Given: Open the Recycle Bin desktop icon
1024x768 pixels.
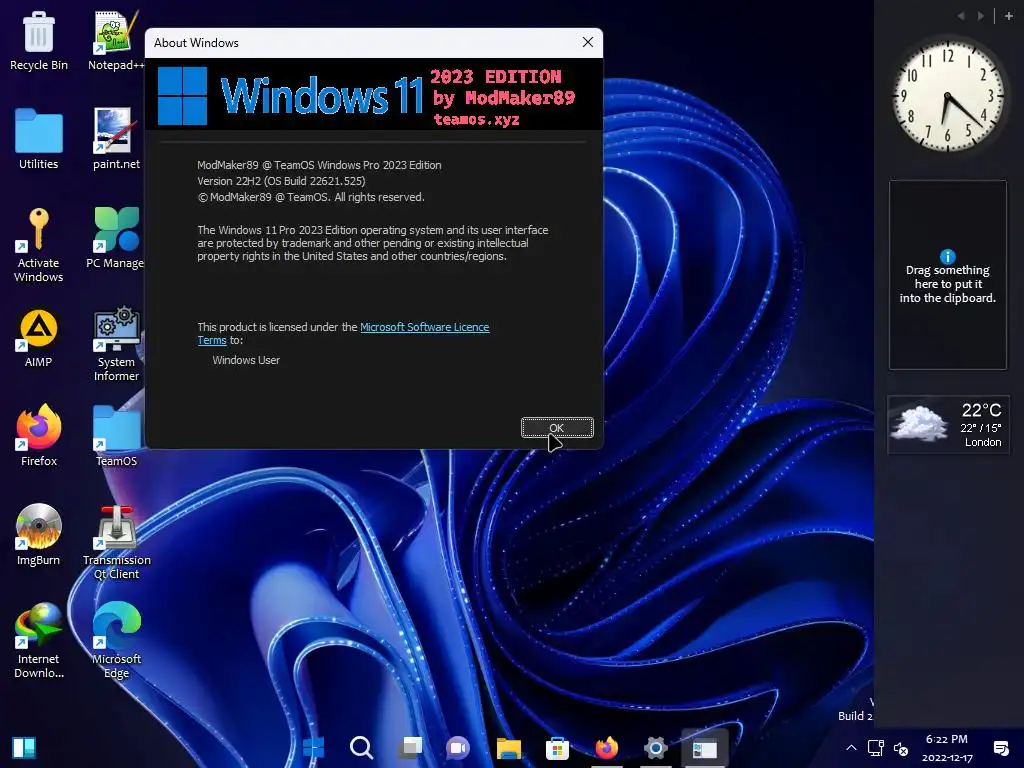Looking at the screenshot, I should click(39, 40).
